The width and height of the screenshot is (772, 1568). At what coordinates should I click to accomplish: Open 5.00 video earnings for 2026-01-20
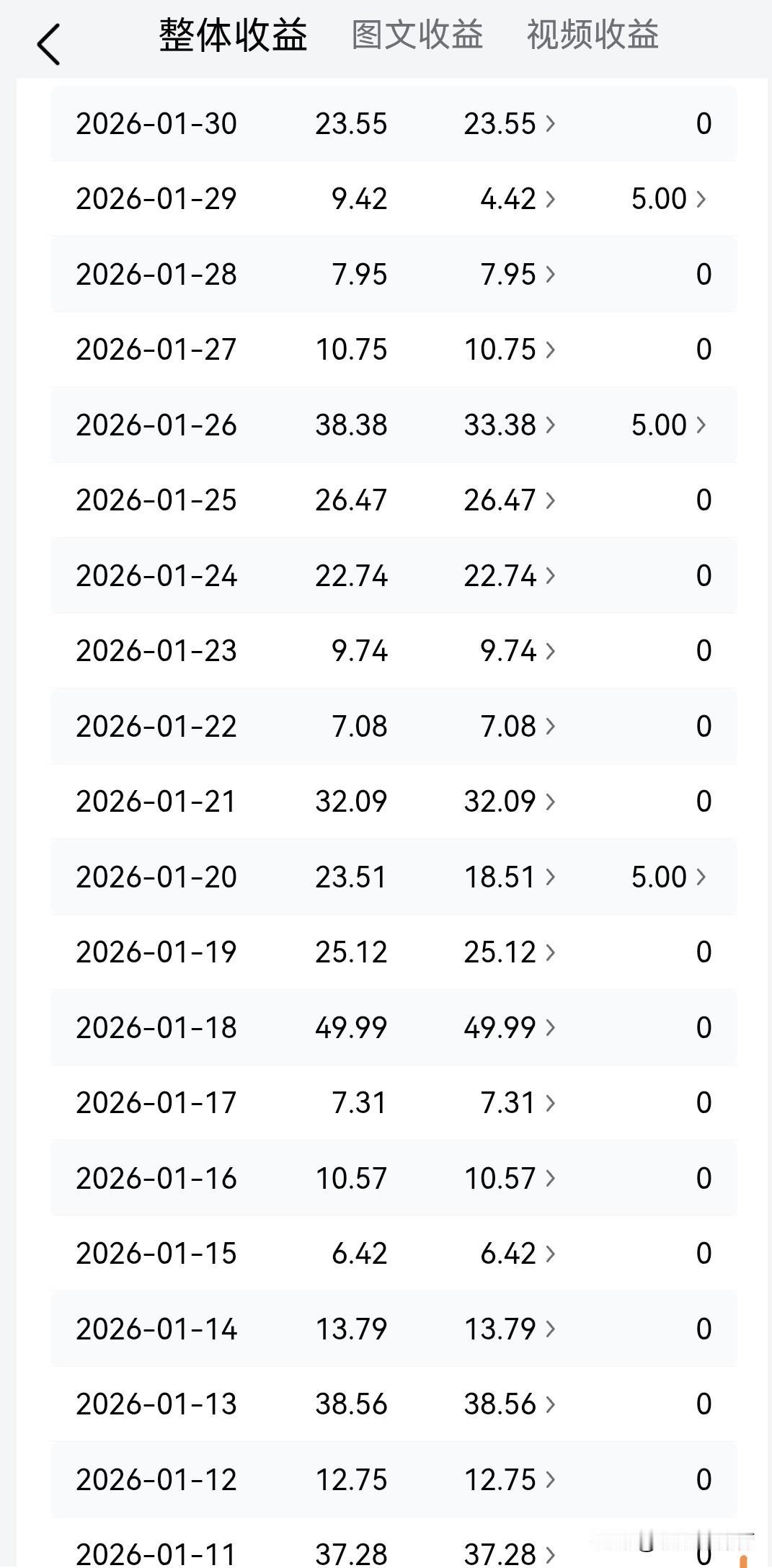point(669,877)
